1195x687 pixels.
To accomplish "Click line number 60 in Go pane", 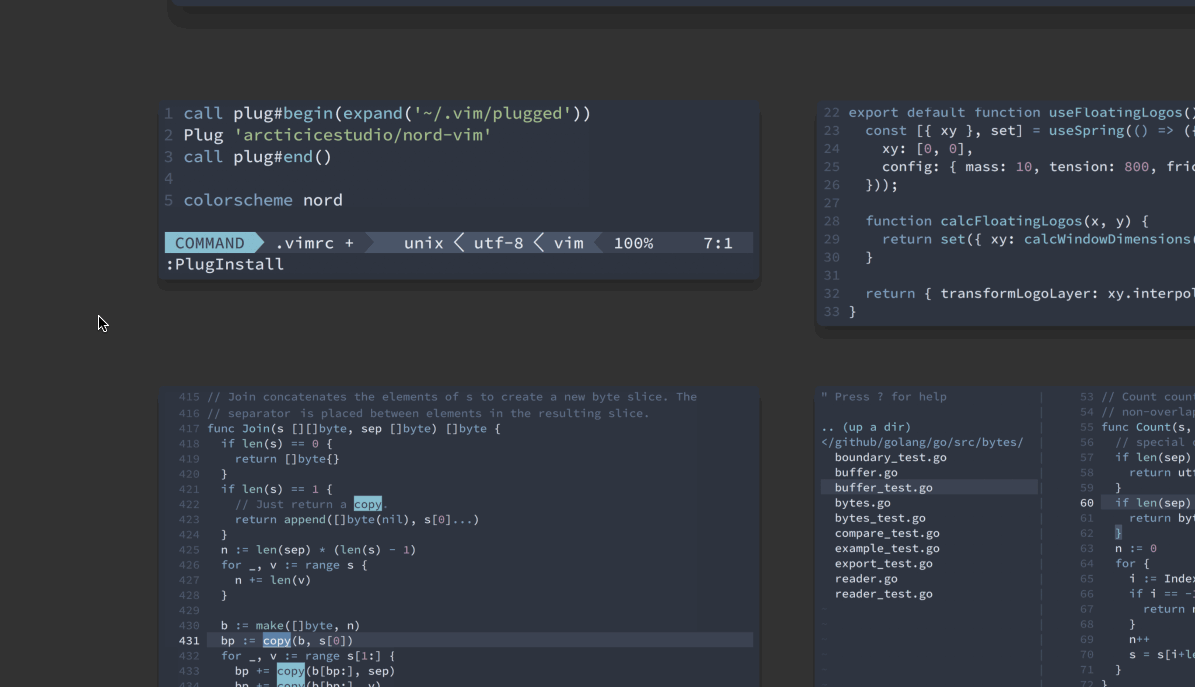I will (1087, 503).
